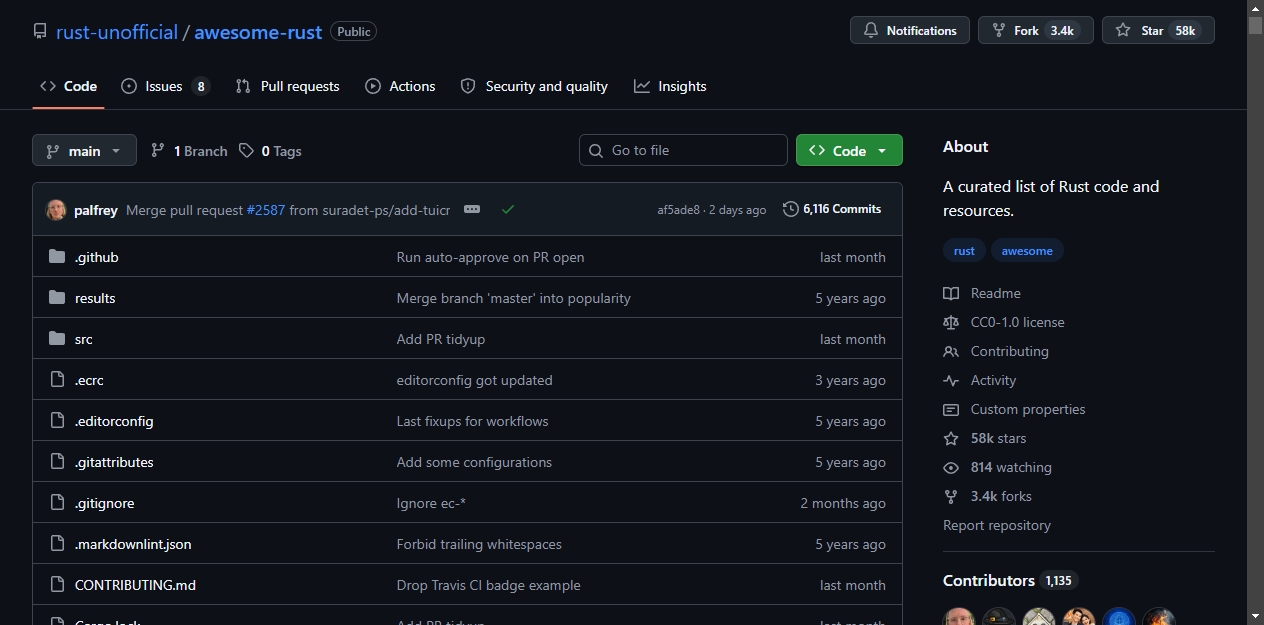
Task: View the 6,116 Commits history
Action: coord(832,209)
